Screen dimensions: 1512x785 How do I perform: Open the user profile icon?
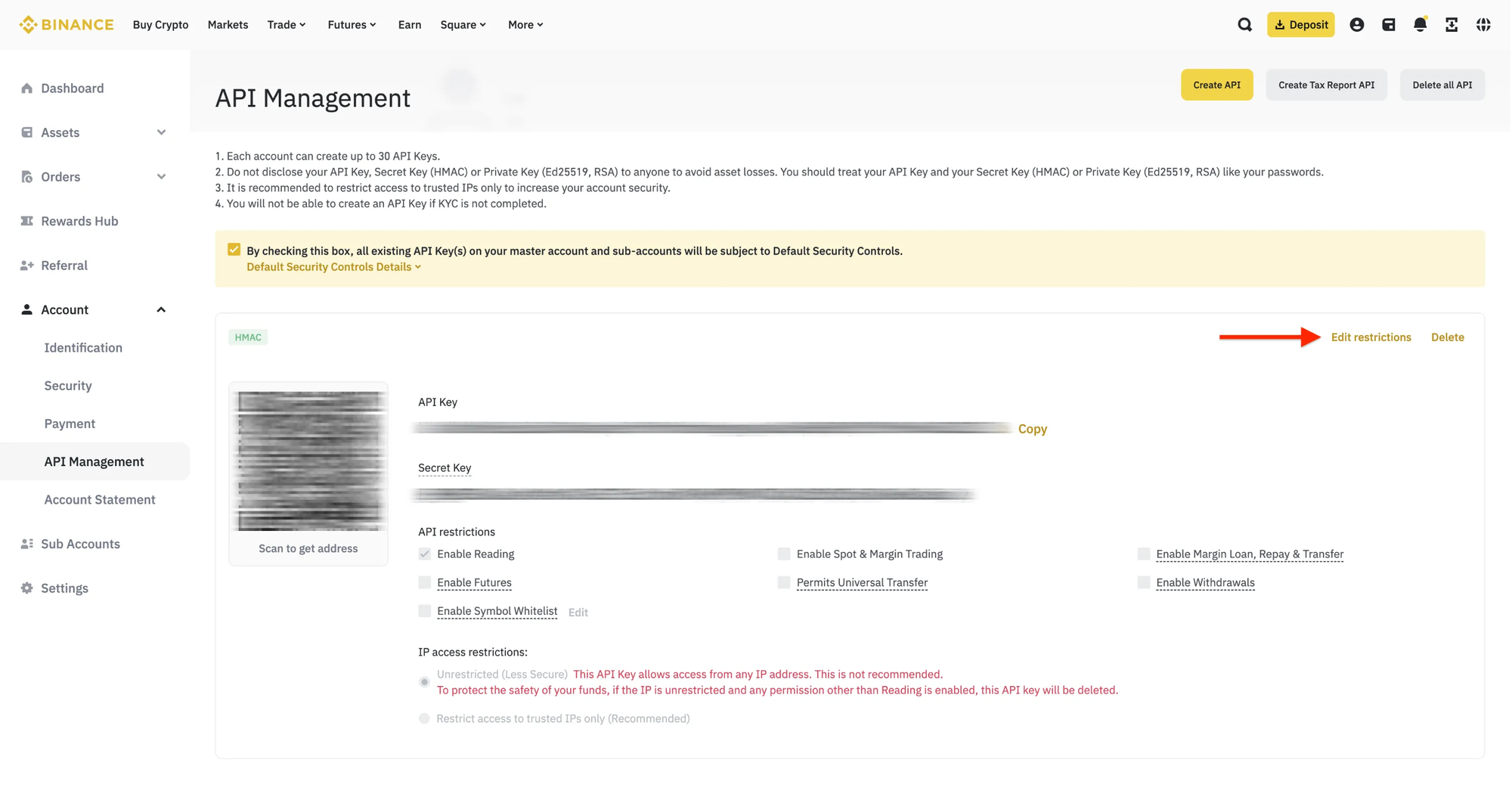pos(1357,25)
